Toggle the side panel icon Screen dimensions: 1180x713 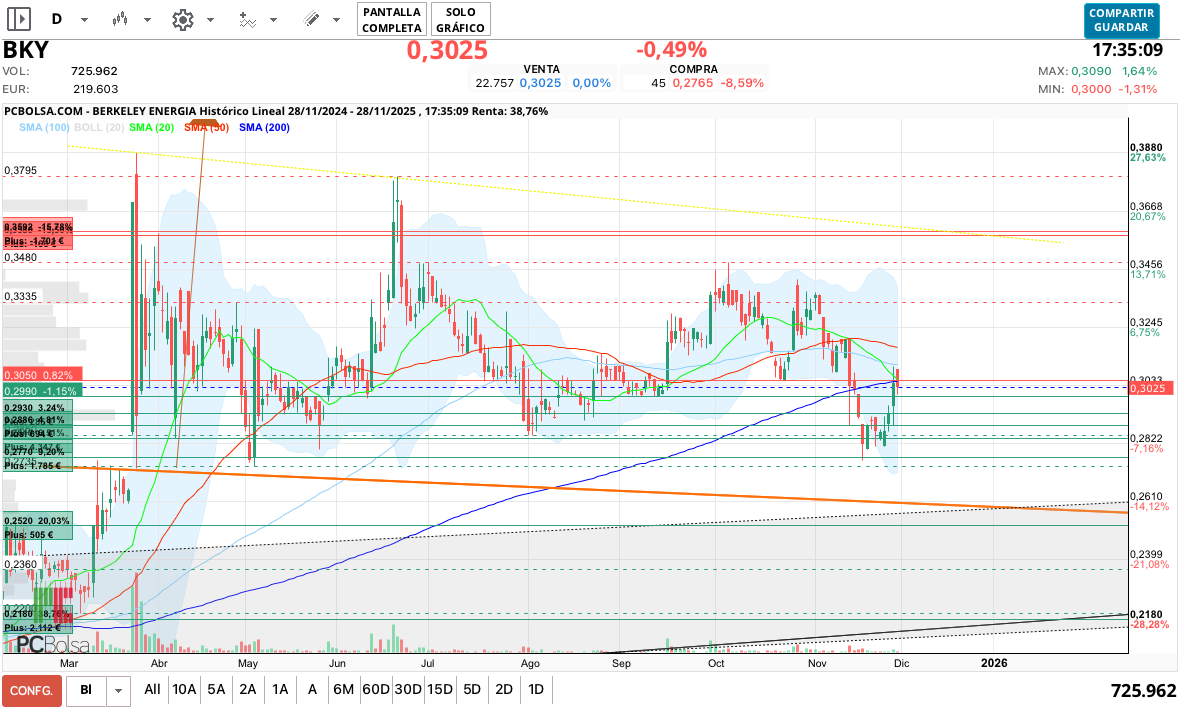18,19
